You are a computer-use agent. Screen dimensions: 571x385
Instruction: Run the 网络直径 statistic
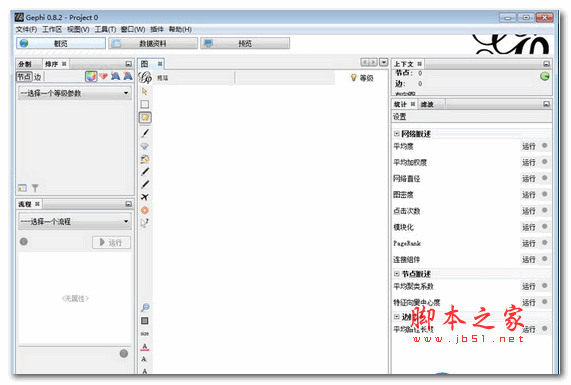coord(529,178)
